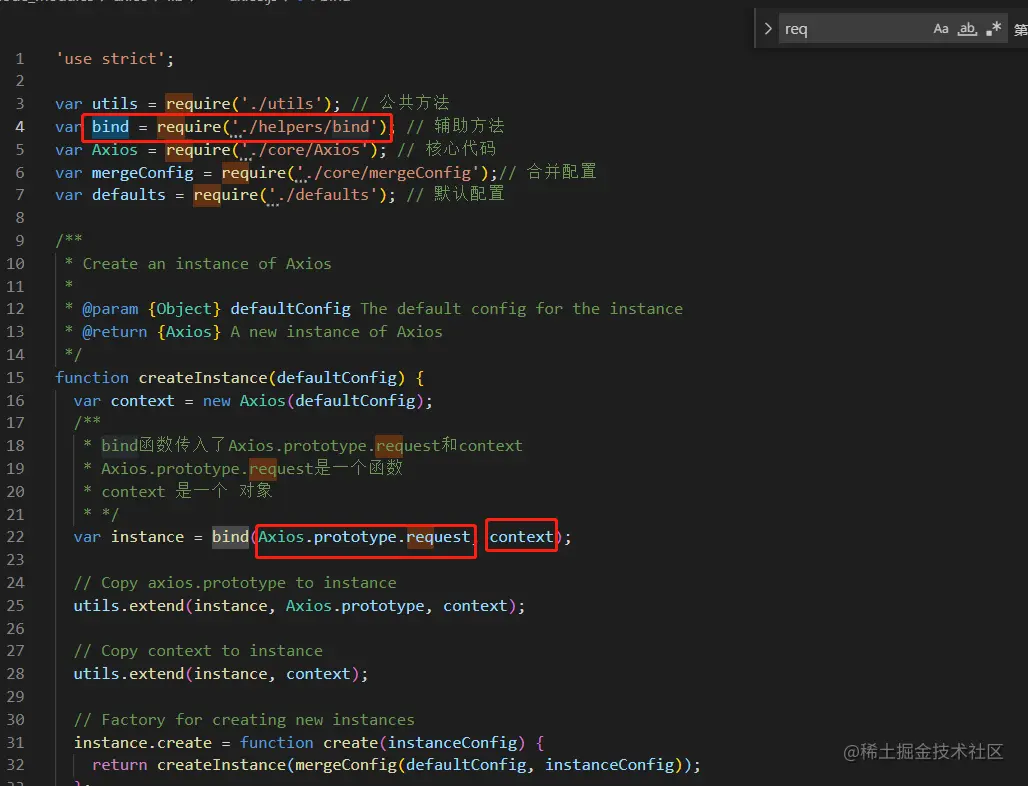This screenshot has height=786, width=1028.
Task: Click 'createInstance' function name on line 15
Action: point(203,378)
